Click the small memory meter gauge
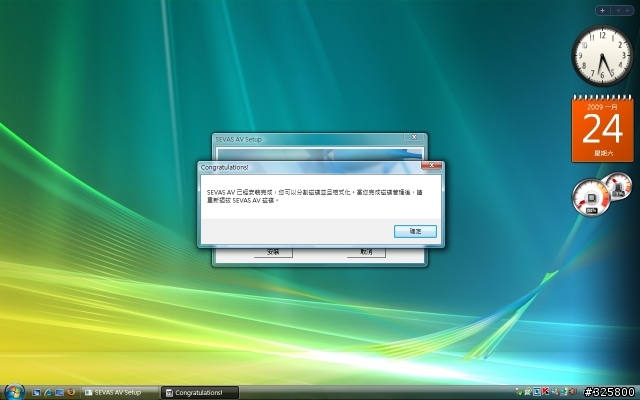This screenshot has height=400, width=640. 618,186
